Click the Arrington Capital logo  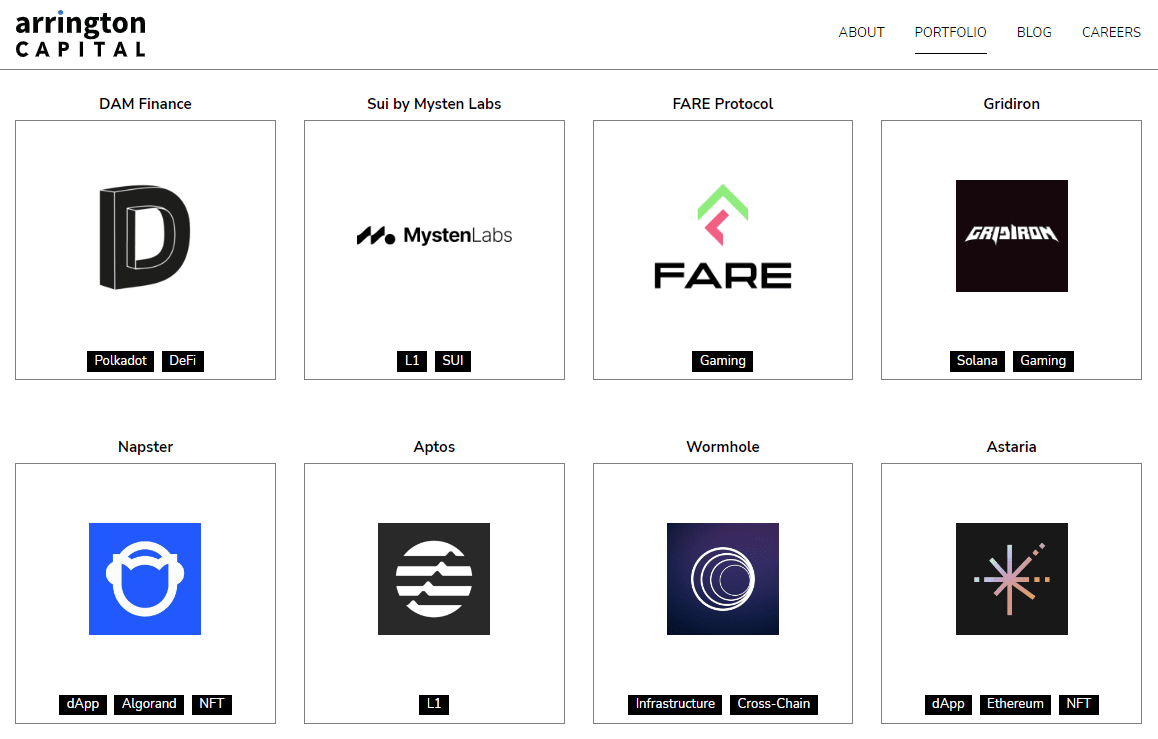(80, 35)
